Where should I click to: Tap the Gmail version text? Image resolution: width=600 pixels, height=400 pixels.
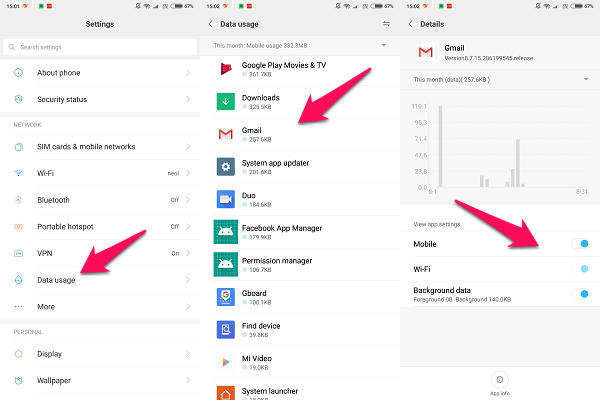point(489,58)
